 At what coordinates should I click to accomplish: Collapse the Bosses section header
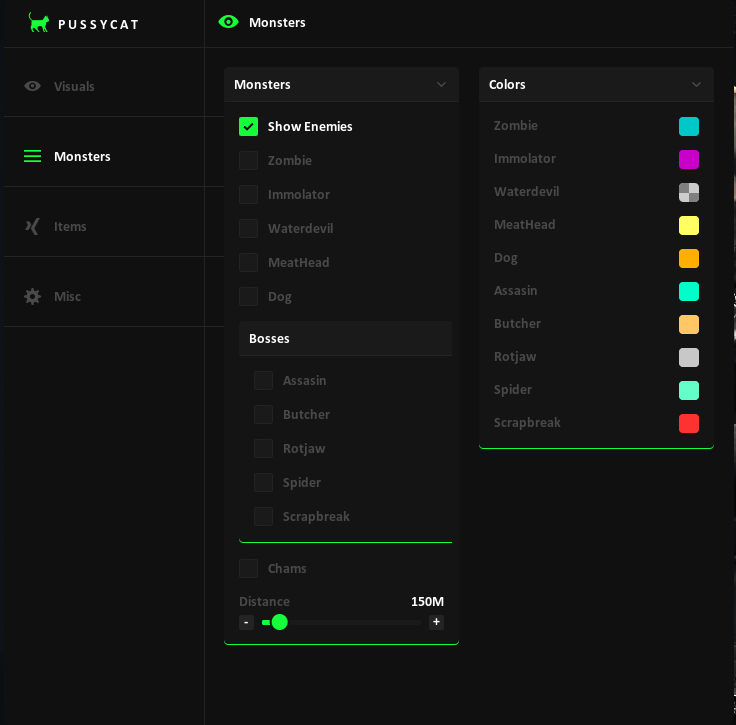[345, 339]
